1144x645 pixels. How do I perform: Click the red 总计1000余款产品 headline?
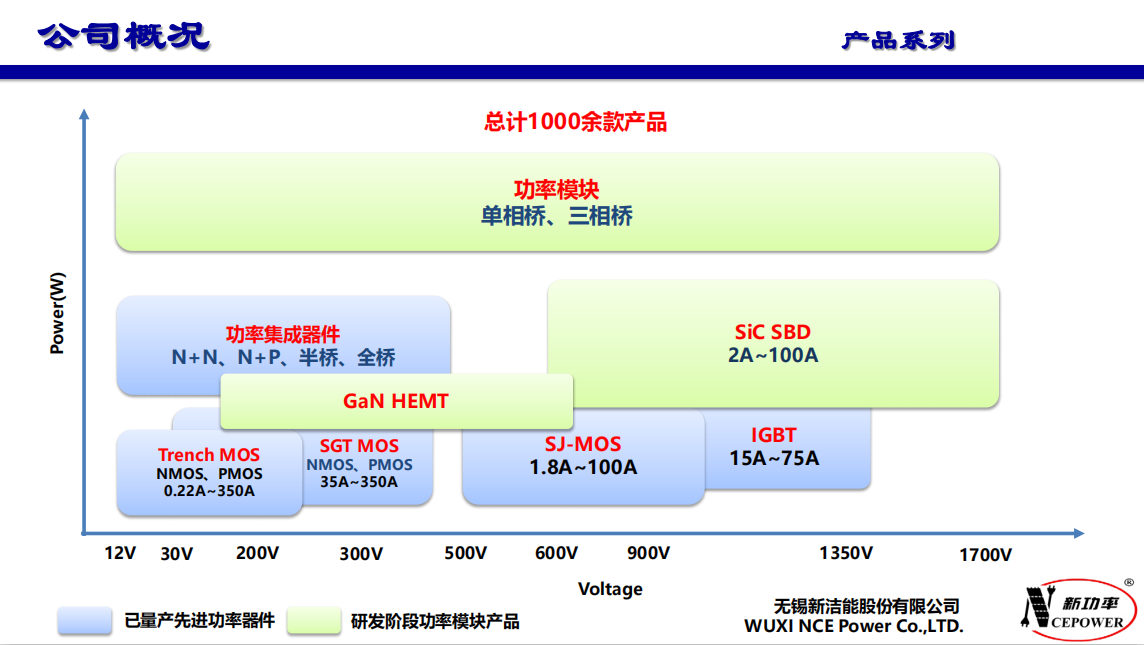pyautogui.click(x=576, y=122)
